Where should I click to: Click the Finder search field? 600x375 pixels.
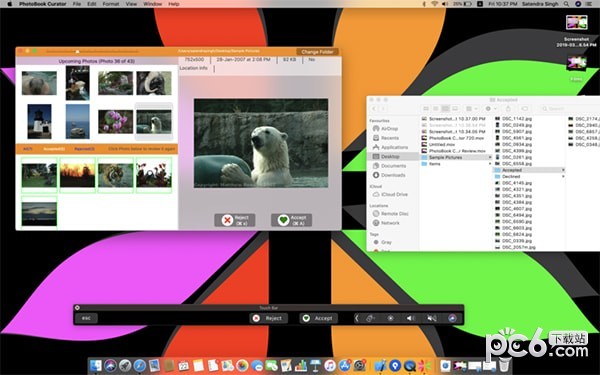click(x=569, y=109)
